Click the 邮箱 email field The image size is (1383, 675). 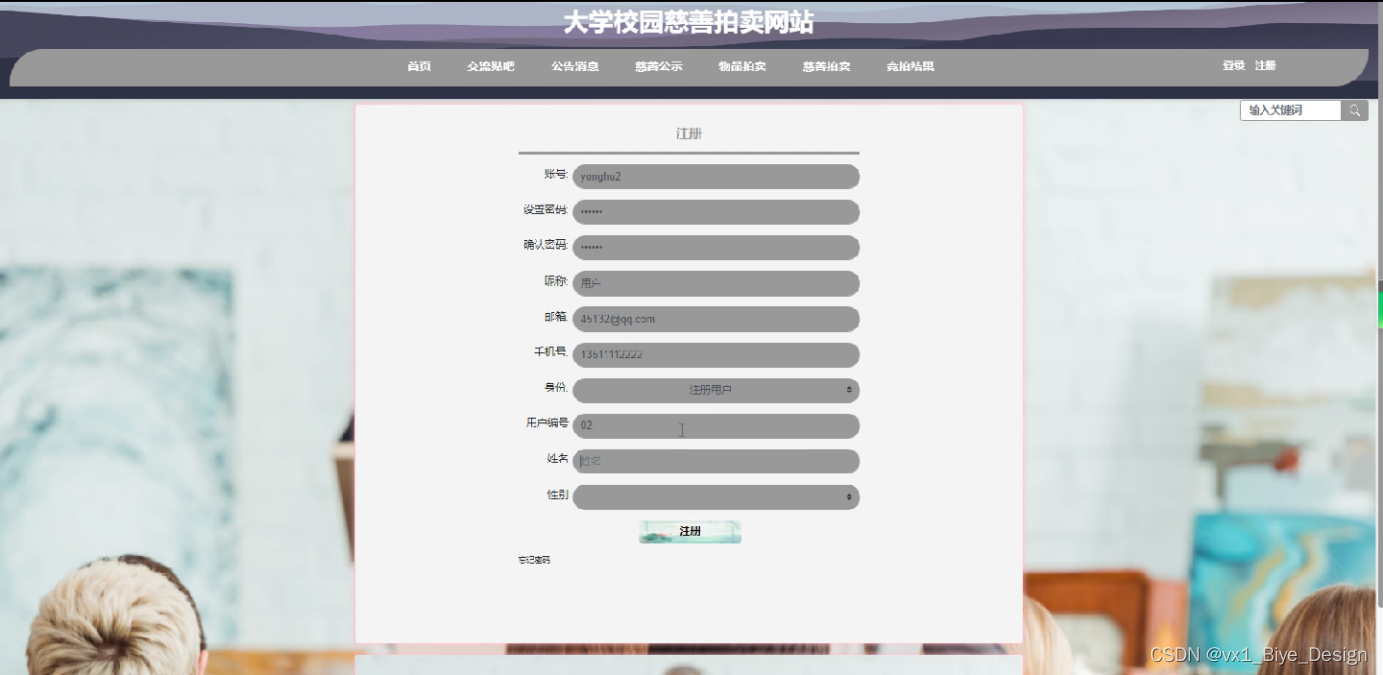tap(716, 319)
